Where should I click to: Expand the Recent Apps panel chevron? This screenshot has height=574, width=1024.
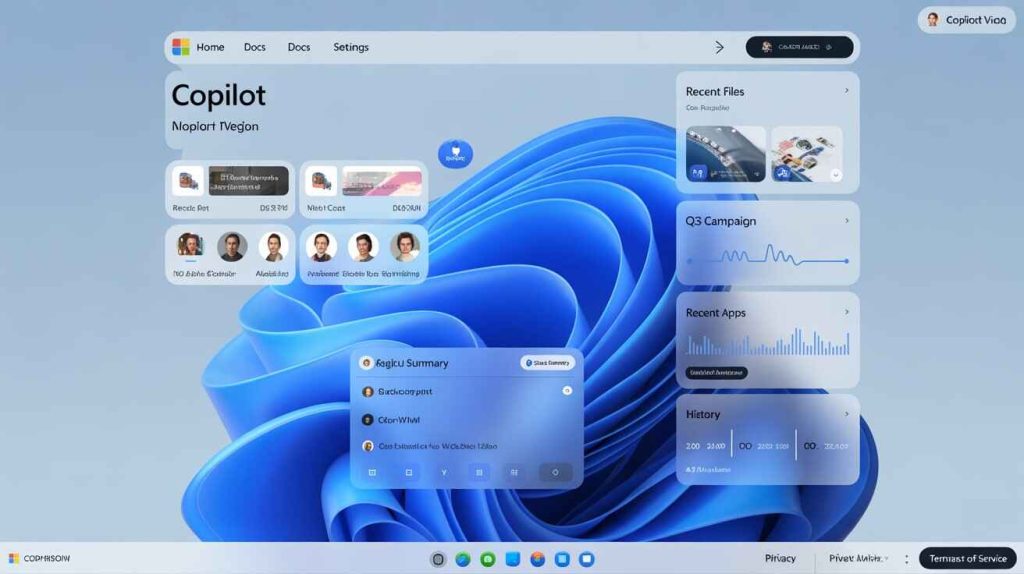[847, 312]
